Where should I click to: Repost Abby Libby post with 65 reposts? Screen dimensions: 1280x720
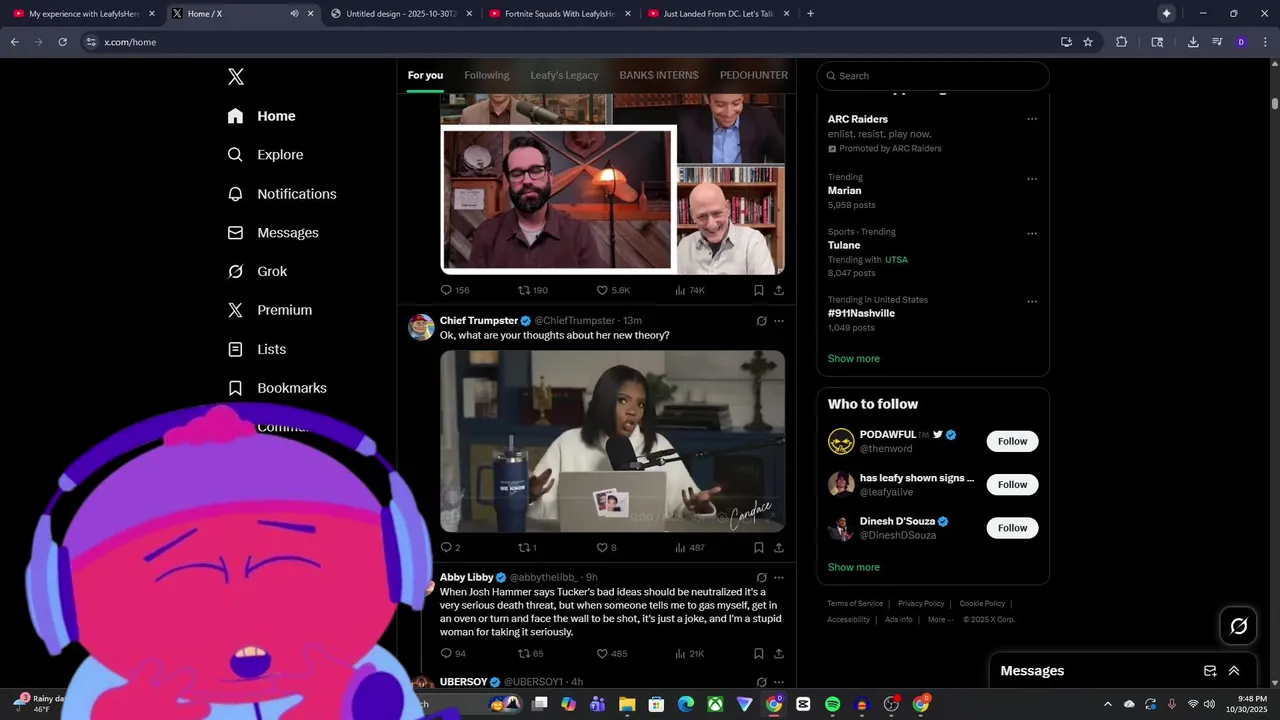524,654
